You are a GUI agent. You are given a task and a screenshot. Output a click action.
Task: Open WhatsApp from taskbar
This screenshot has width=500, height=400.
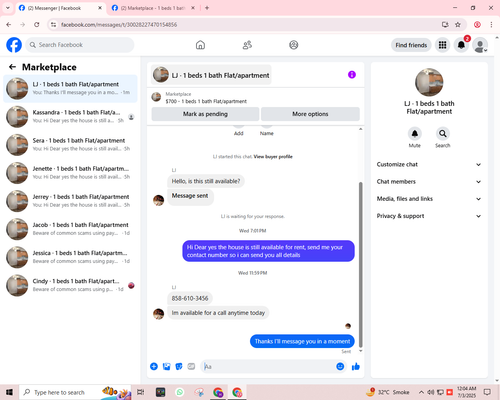tap(180, 392)
